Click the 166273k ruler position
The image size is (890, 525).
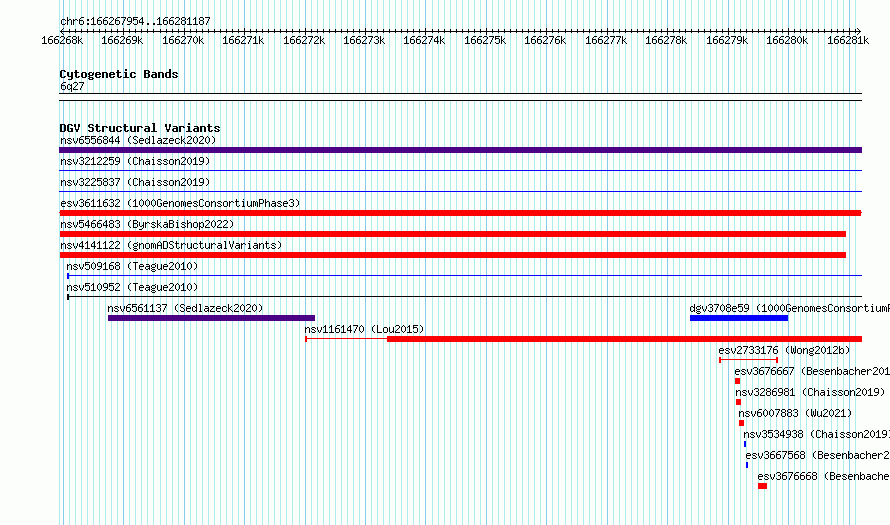(364, 40)
